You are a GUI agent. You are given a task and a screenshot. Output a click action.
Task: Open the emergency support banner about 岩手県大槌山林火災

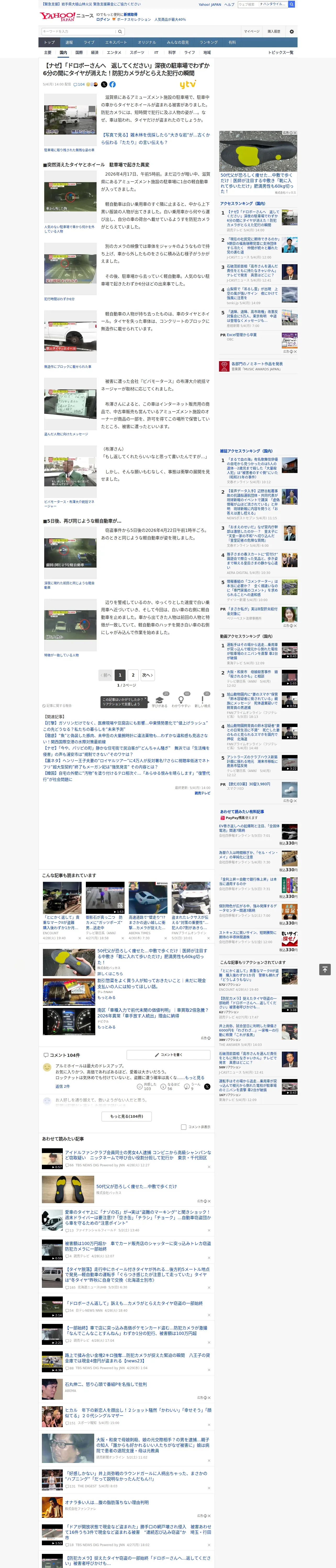[x=90, y=4]
